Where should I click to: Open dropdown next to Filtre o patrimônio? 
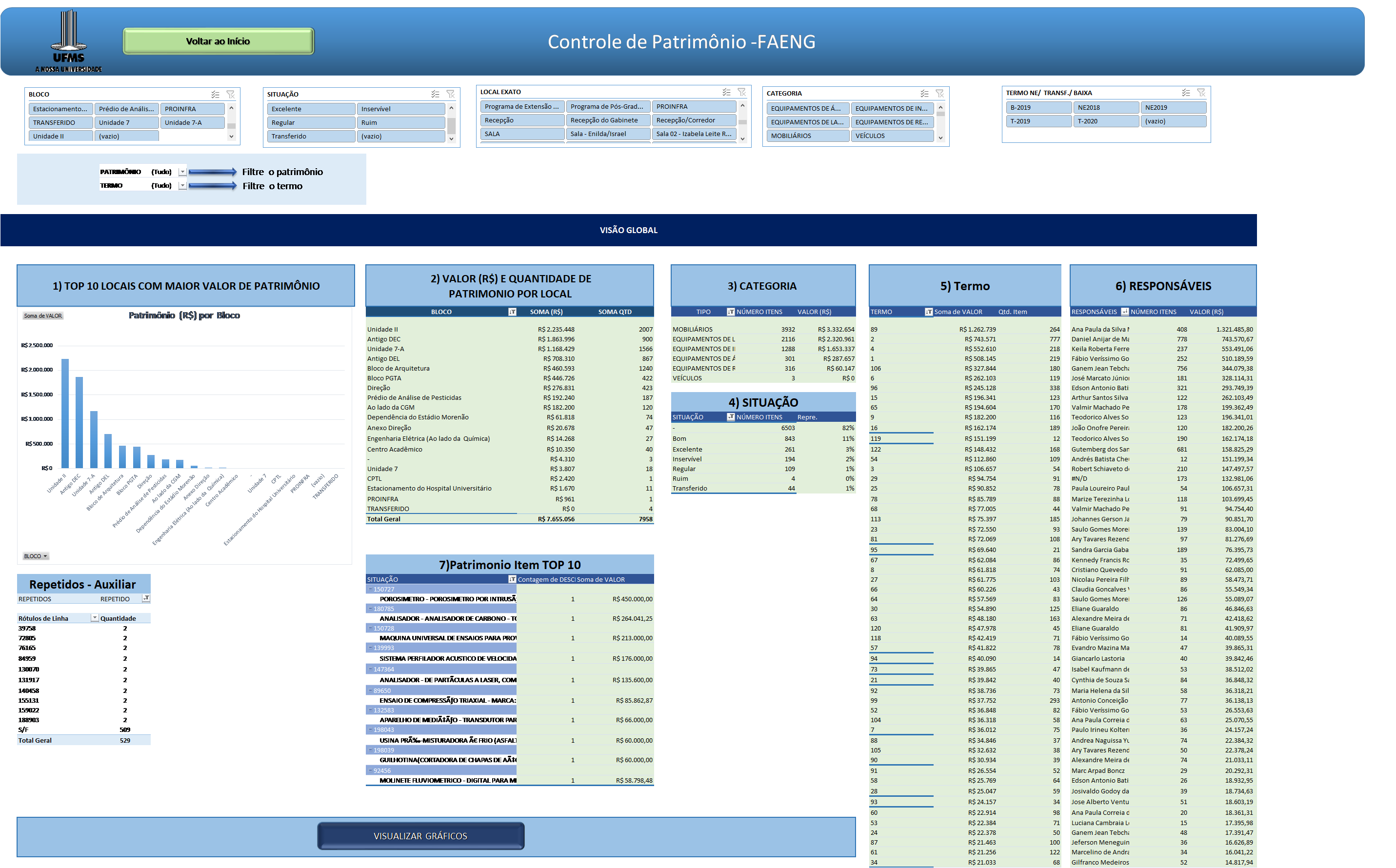click(182, 172)
